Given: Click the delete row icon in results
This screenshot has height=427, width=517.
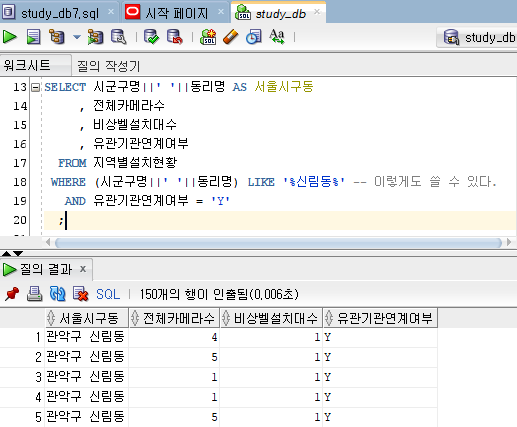Looking at the screenshot, I should 81,294.
